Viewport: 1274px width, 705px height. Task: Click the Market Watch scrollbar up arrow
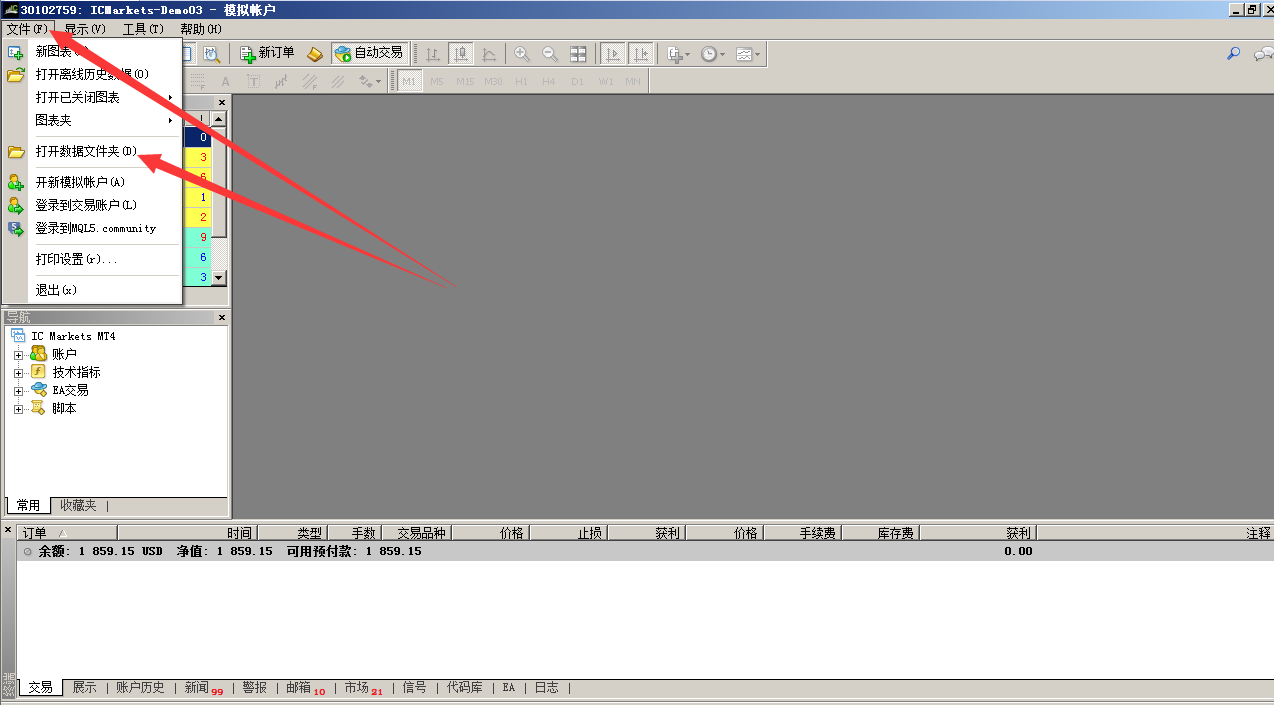[219, 118]
